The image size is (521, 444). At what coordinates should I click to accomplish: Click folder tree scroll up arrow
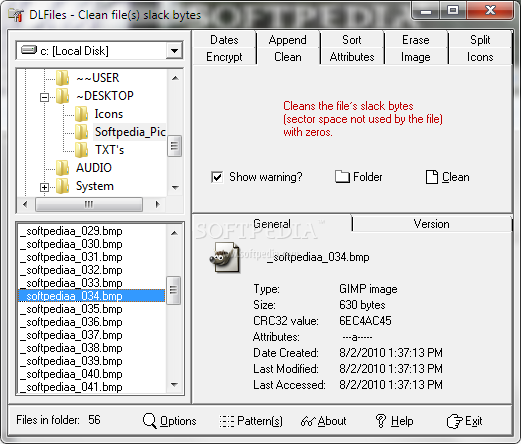pos(175,78)
